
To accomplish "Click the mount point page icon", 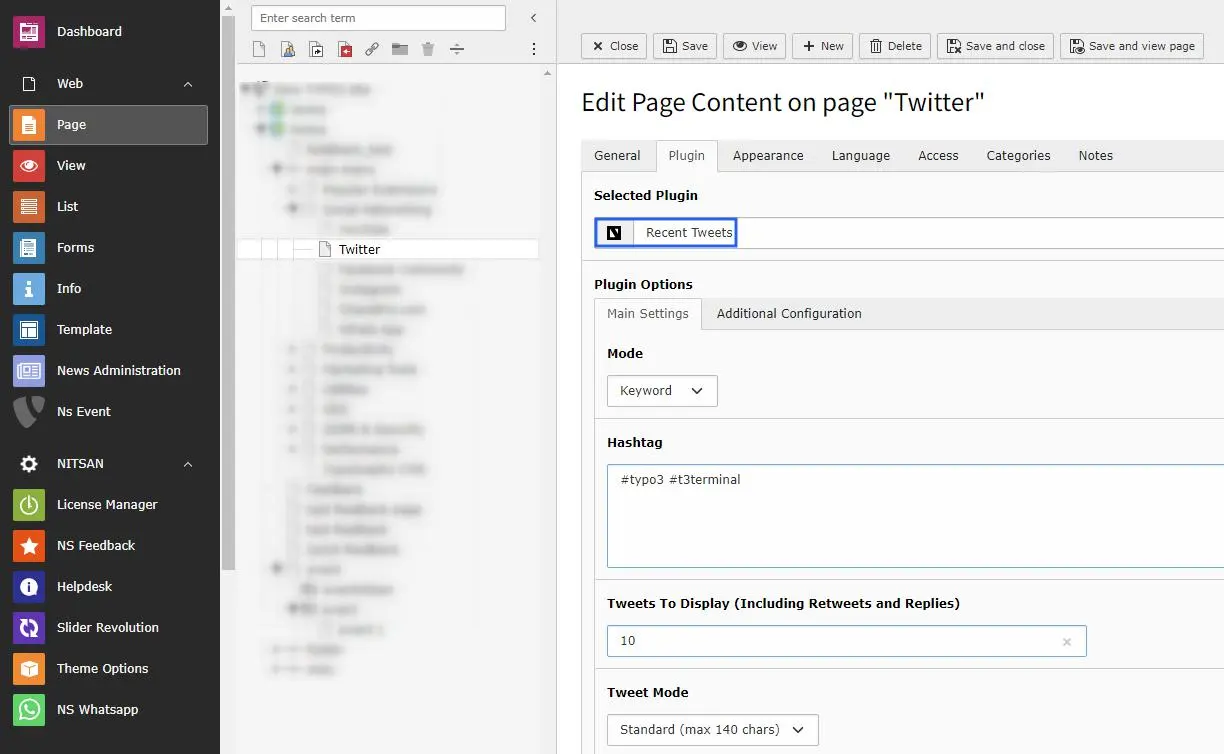I will (x=344, y=49).
